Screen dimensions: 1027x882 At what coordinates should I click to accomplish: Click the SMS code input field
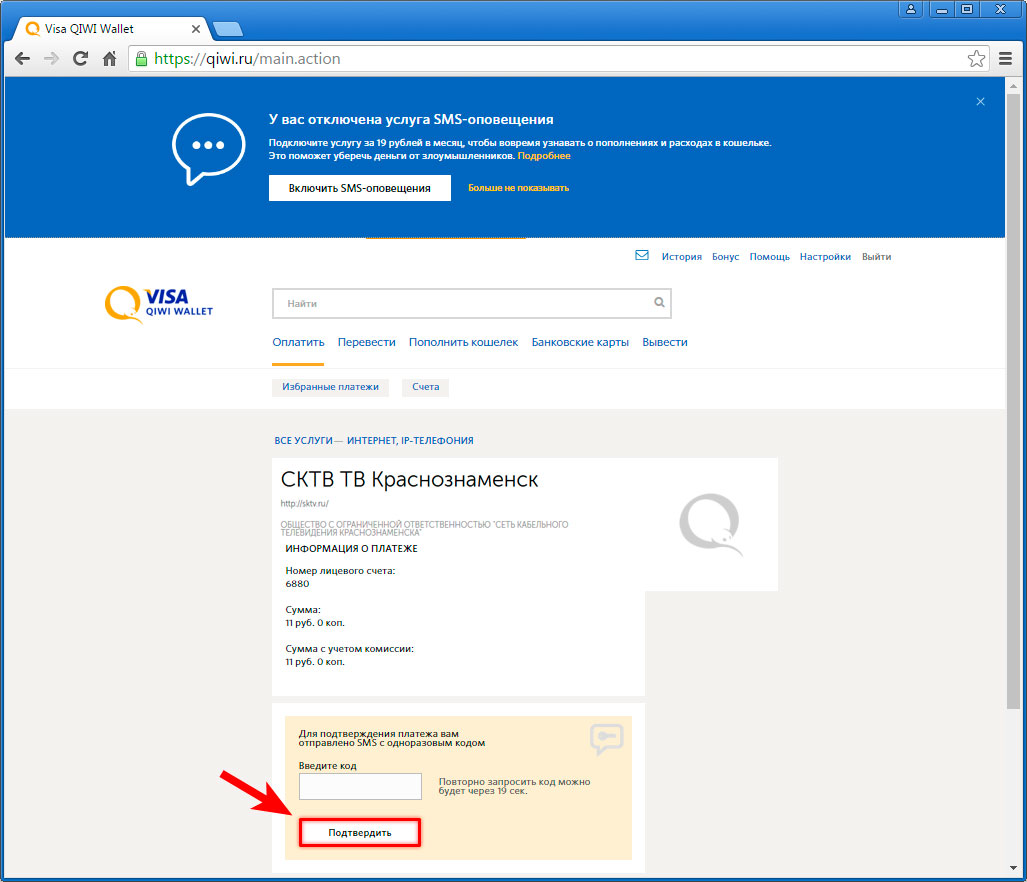[x=360, y=786]
